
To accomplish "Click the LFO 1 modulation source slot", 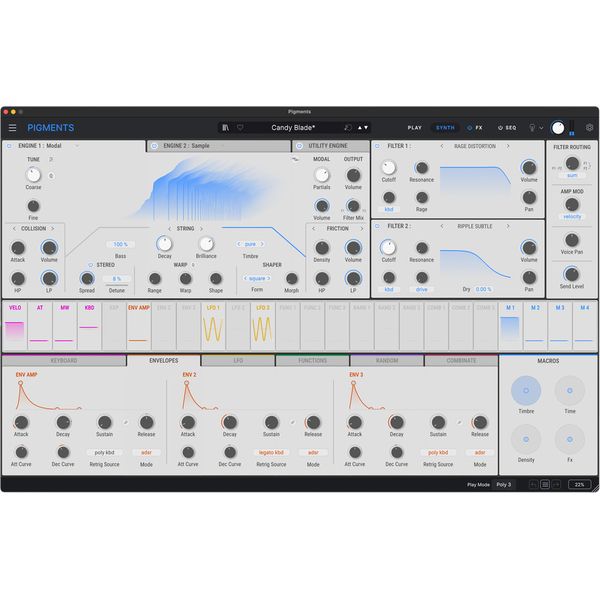I will pyautogui.click(x=213, y=325).
